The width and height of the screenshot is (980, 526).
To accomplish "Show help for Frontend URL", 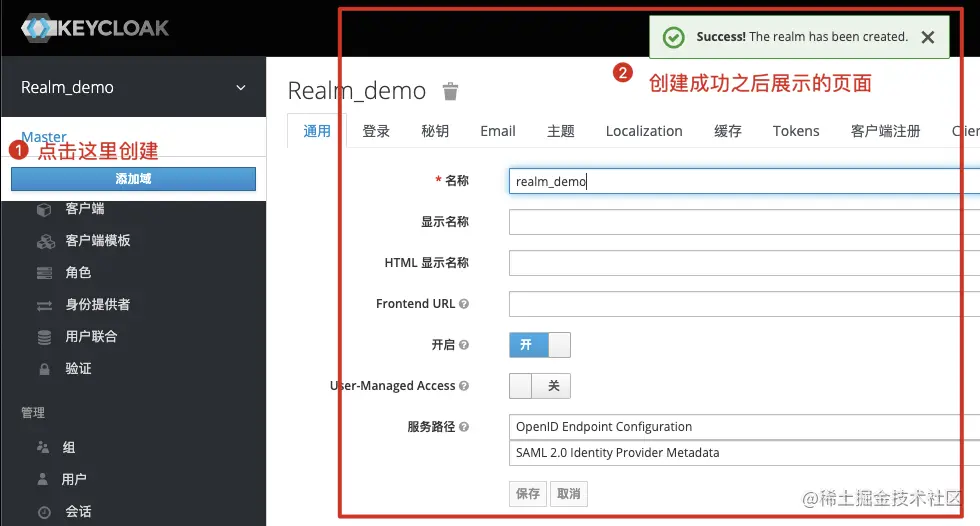I will [464, 304].
